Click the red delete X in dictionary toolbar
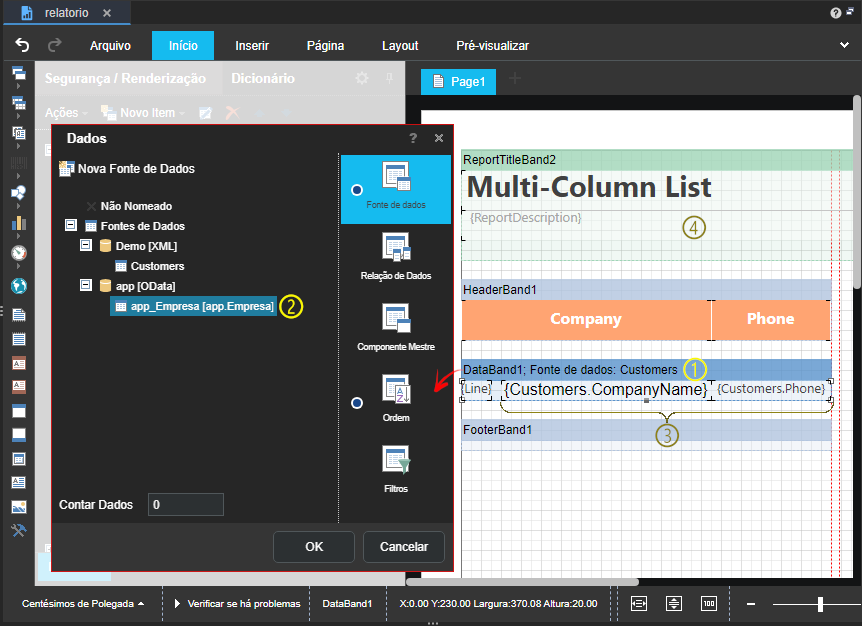This screenshot has width=862, height=626. click(x=233, y=113)
